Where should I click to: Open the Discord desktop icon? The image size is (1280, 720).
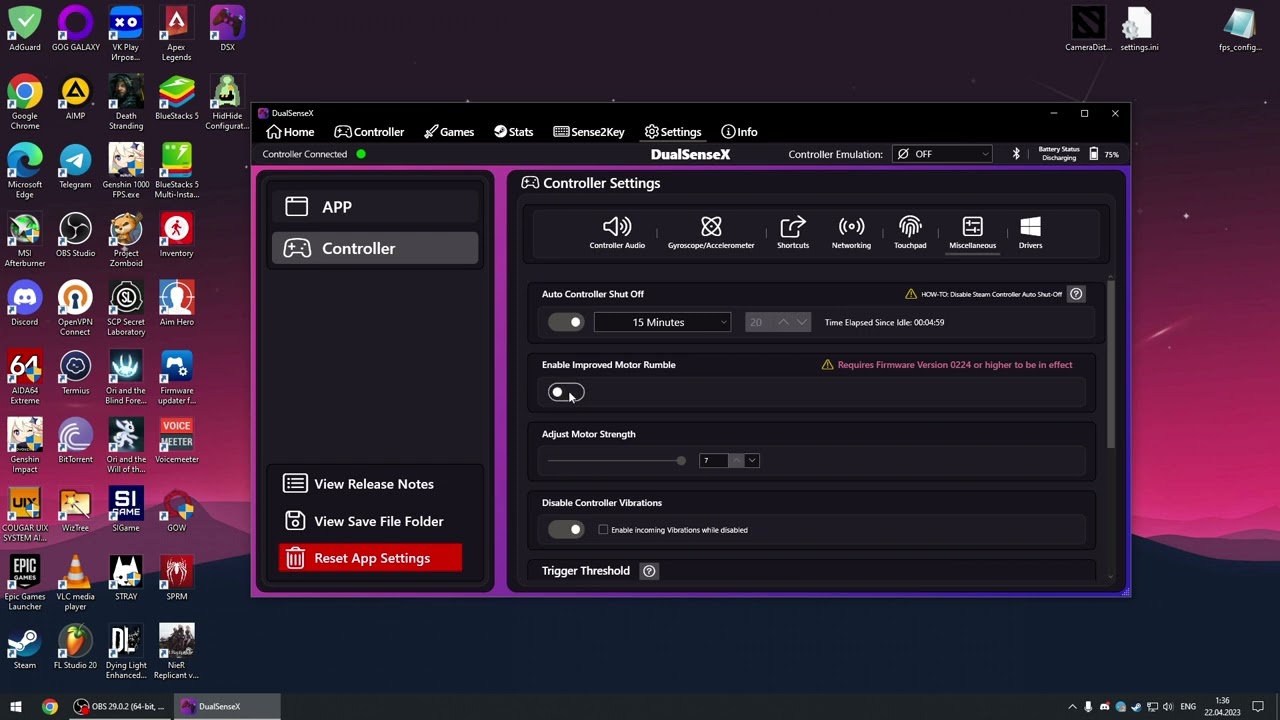coord(25,304)
